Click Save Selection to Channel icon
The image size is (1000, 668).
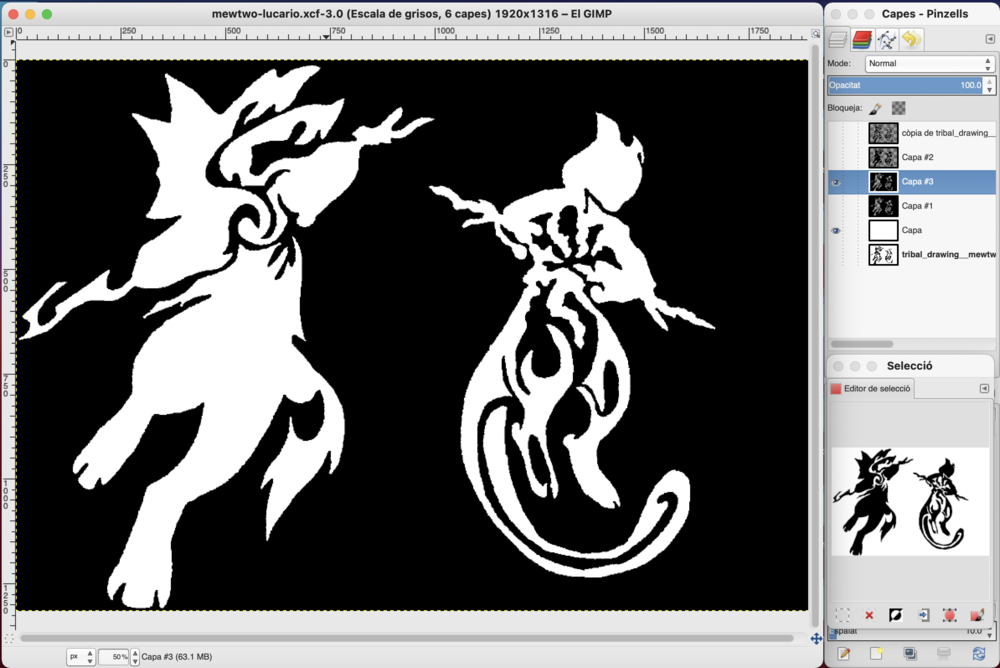point(923,615)
